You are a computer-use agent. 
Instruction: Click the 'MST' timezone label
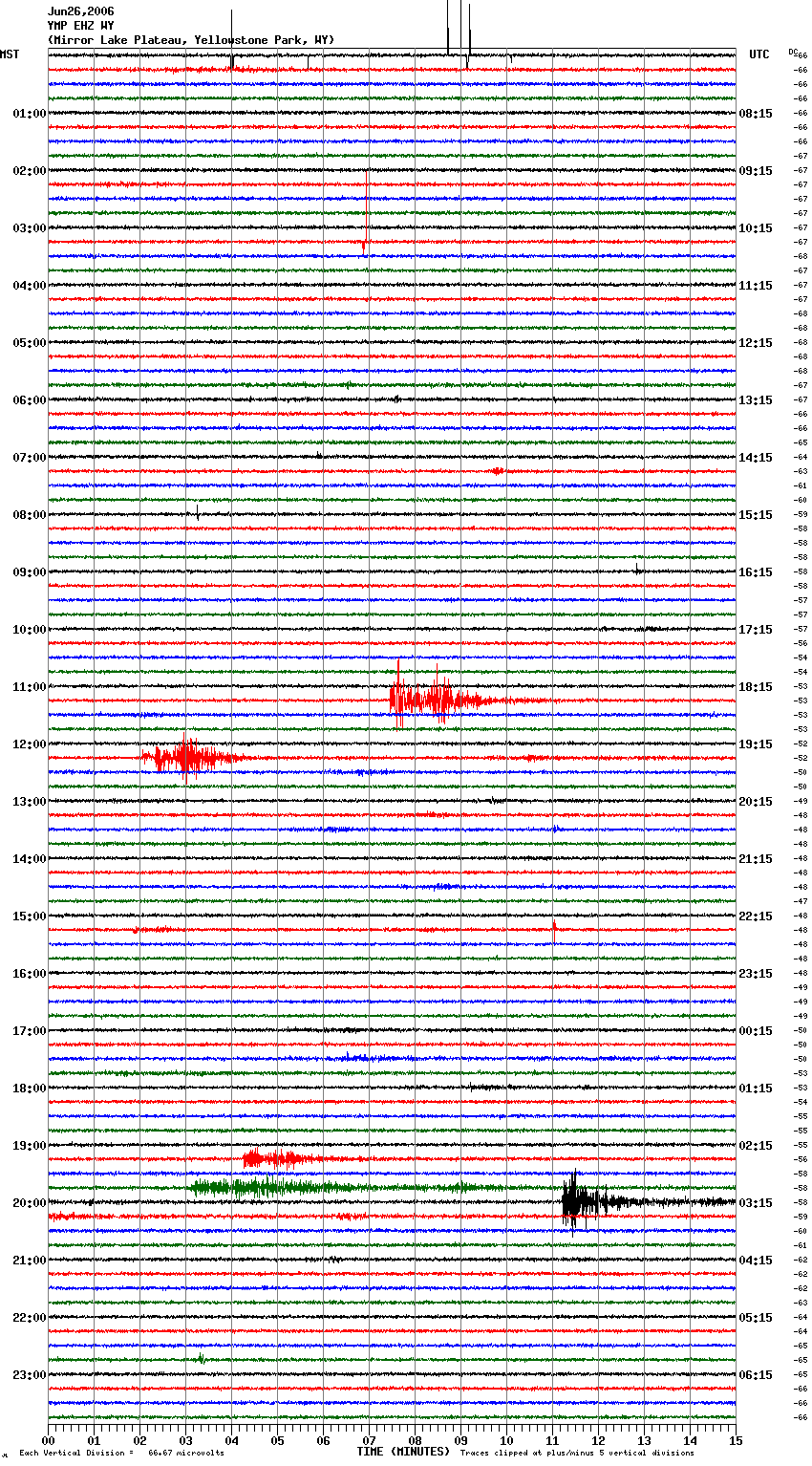pyautogui.click(x=10, y=54)
